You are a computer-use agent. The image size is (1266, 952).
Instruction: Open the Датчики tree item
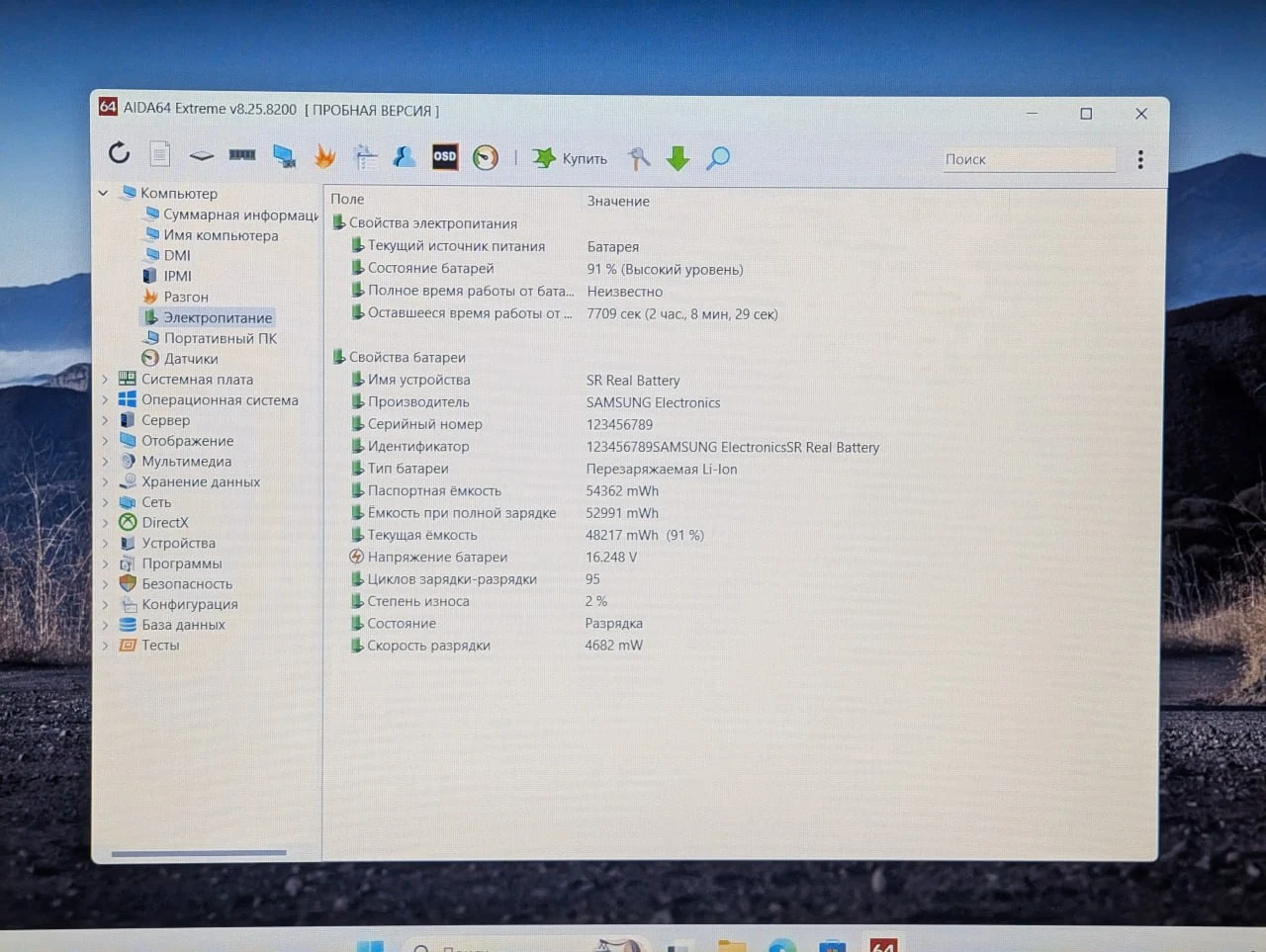coord(180,359)
